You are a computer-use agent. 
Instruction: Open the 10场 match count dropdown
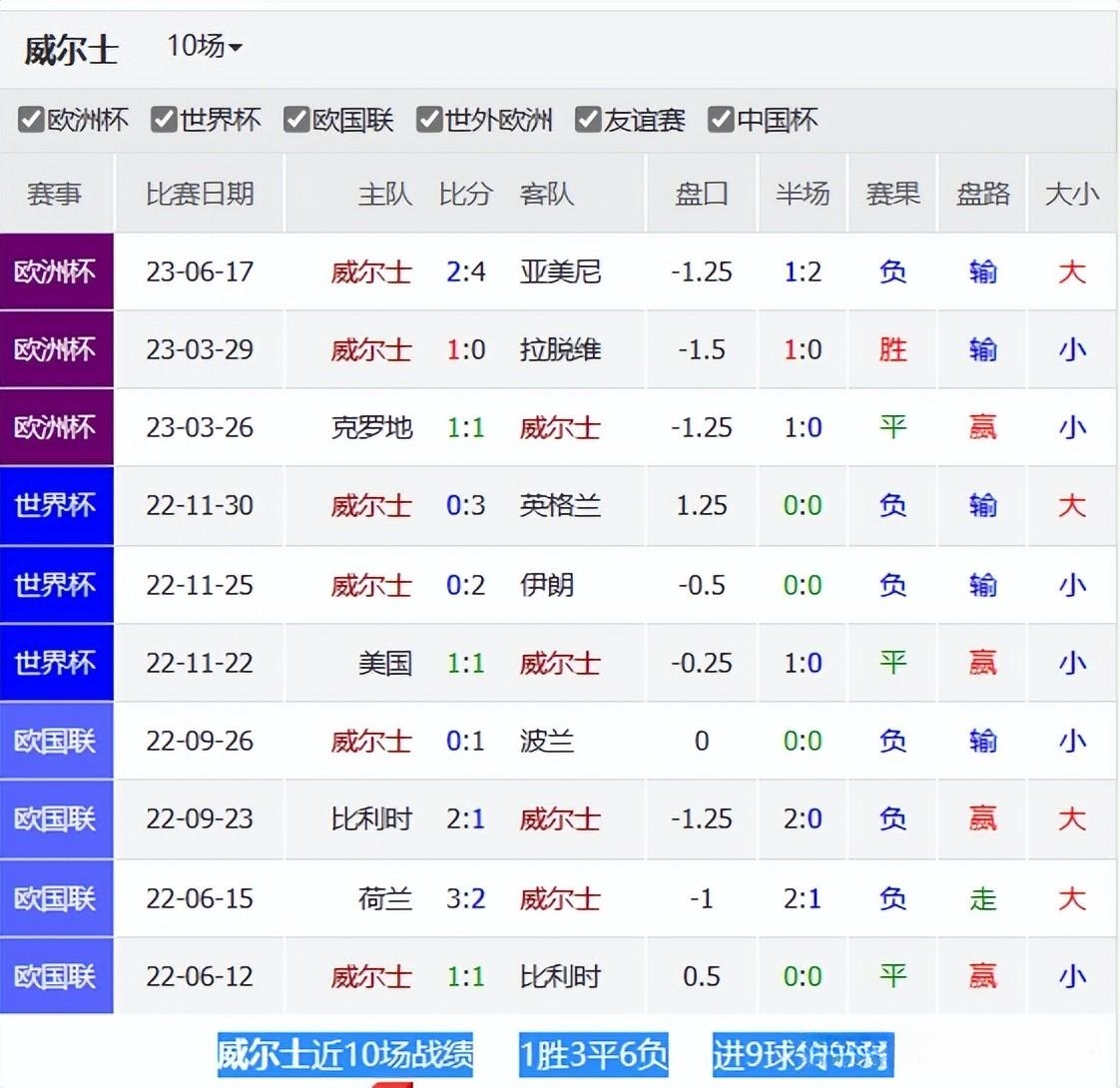pos(205,47)
